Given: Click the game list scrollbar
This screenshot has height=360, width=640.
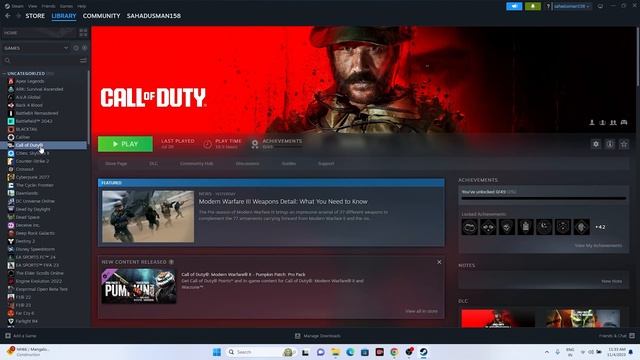Looking at the screenshot, I should tap(88, 106).
